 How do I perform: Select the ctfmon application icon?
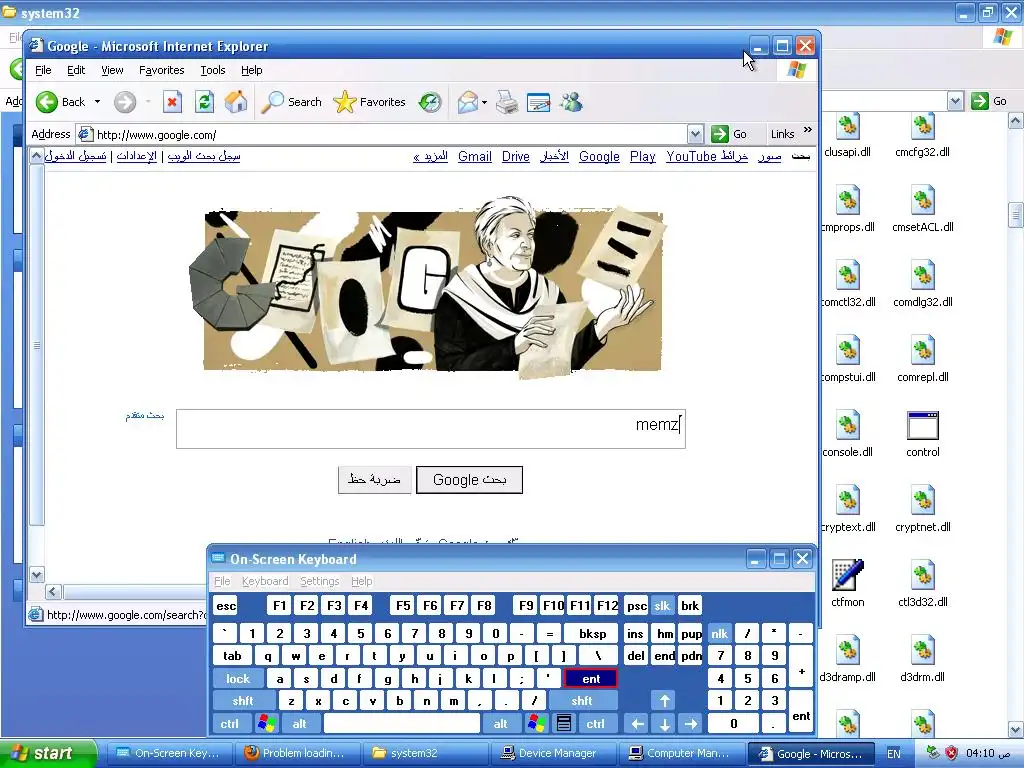(848, 575)
